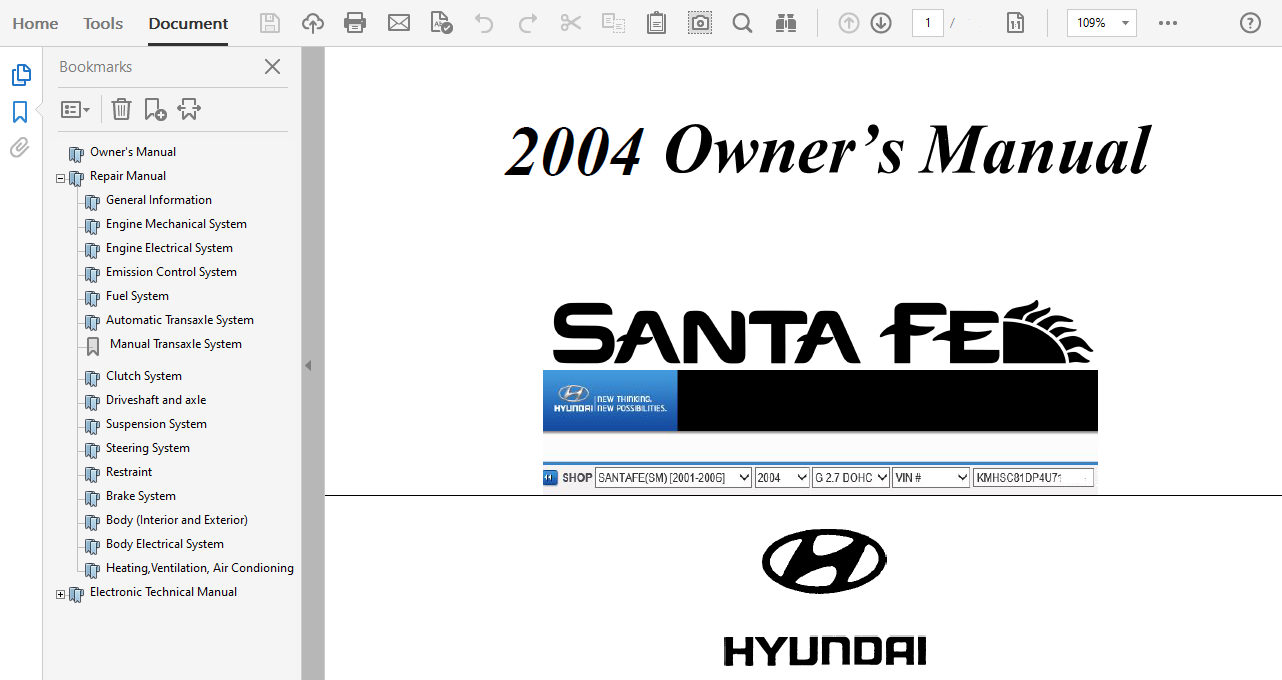The height and width of the screenshot is (680, 1282).
Task: Toggle the Bookmarks side panel icon
Action: [x=20, y=112]
